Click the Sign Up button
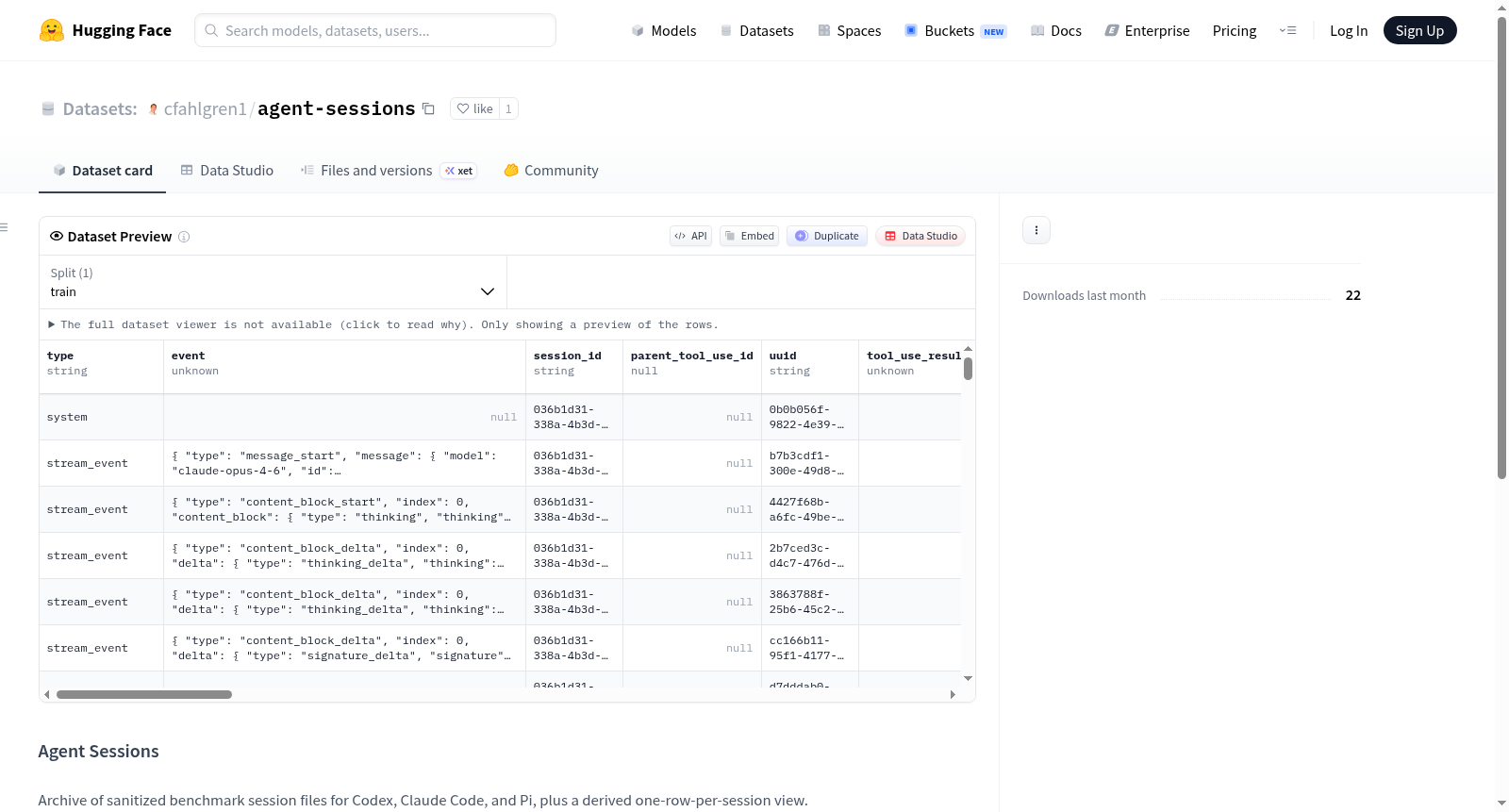The image size is (1509, 812). 1420,30
